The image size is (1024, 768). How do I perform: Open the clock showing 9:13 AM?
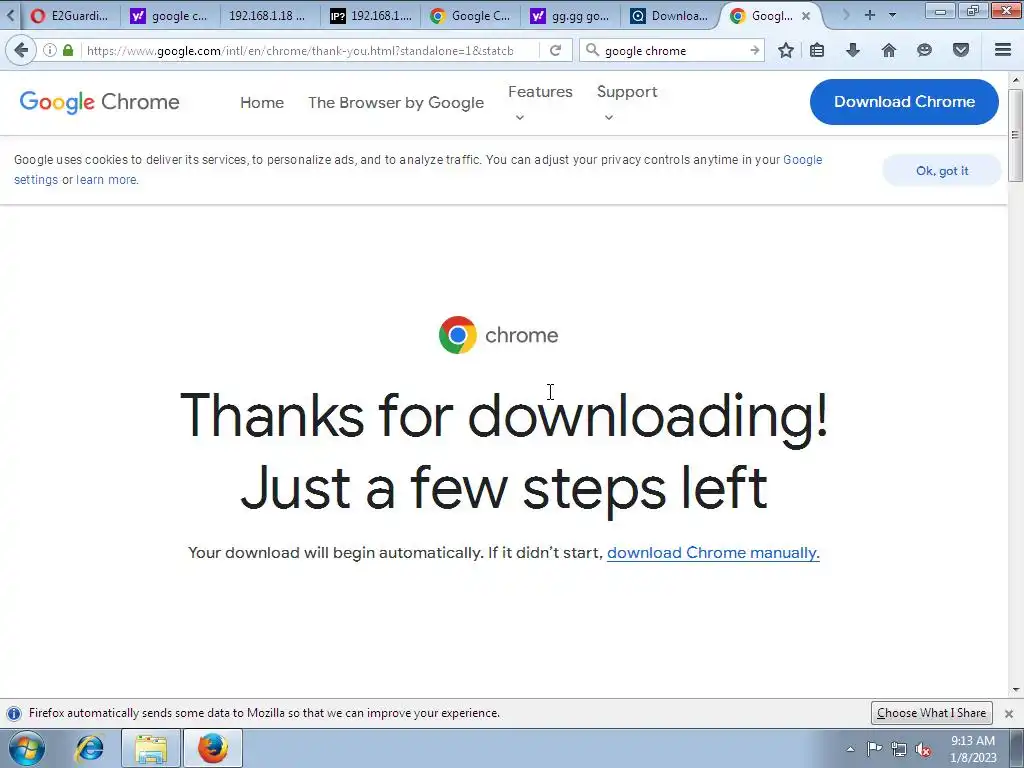pyautogui.click(x=972, y=748)
